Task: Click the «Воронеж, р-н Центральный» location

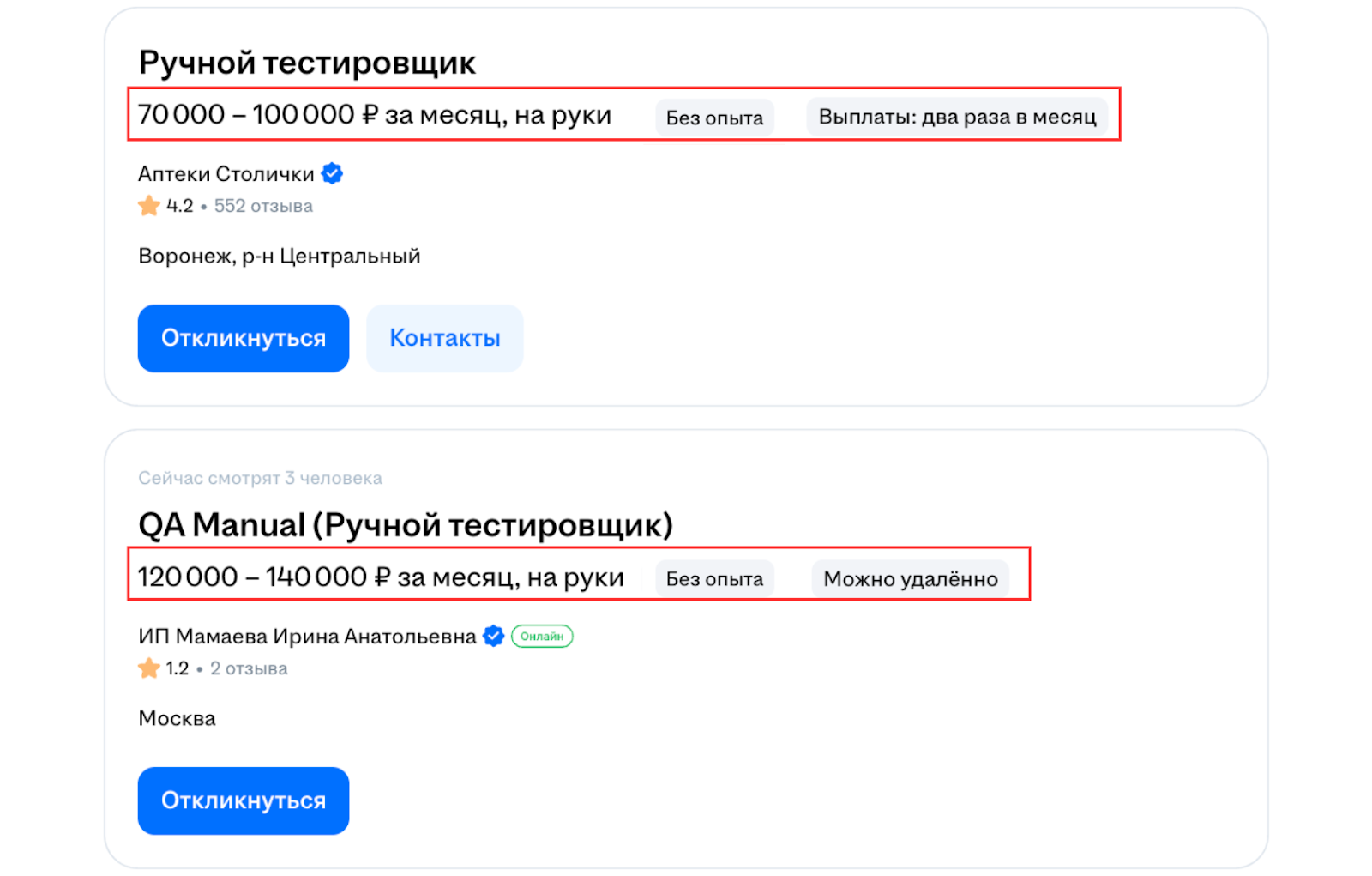Action: [x=279, y=255]
